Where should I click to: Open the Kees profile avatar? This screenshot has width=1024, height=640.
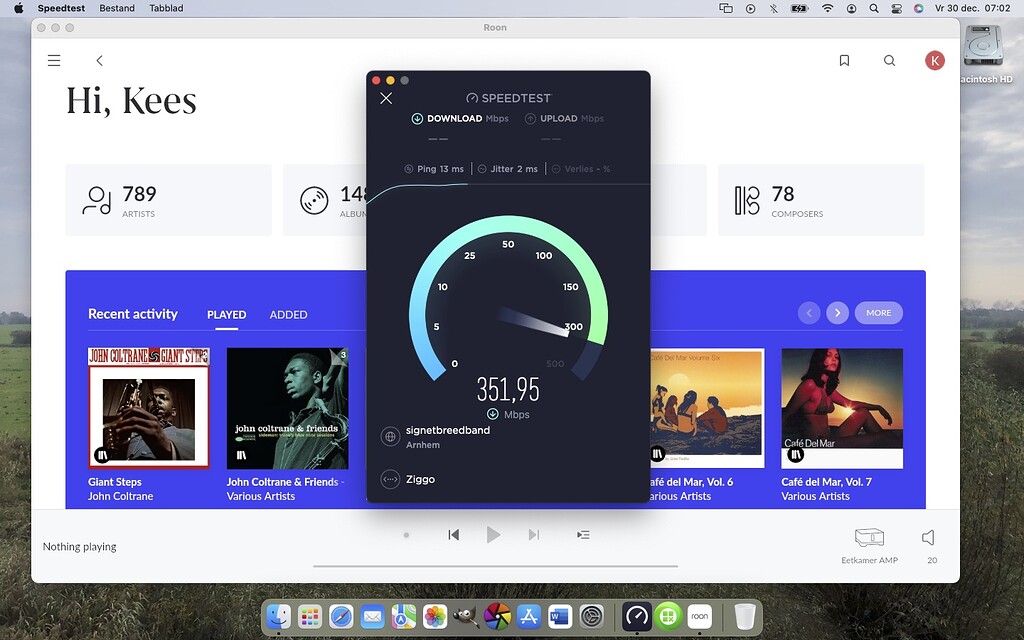[934, 61]
